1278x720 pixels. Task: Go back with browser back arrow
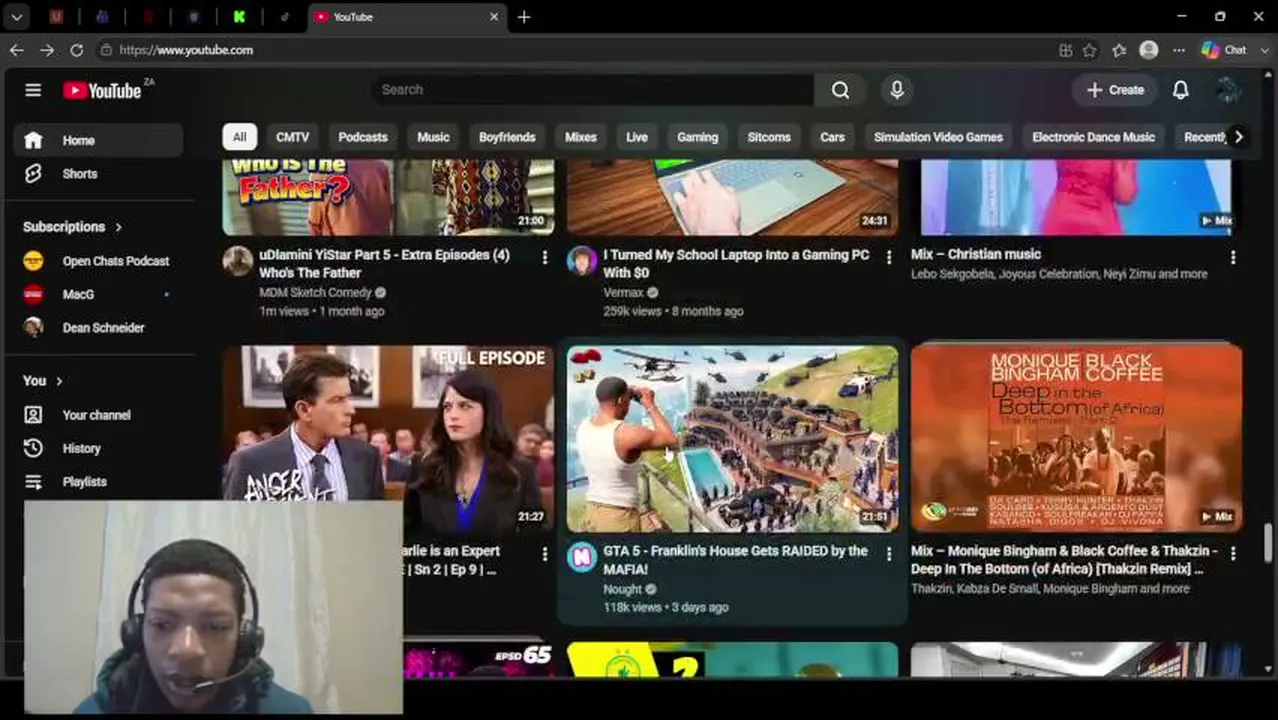click(17, 50)
